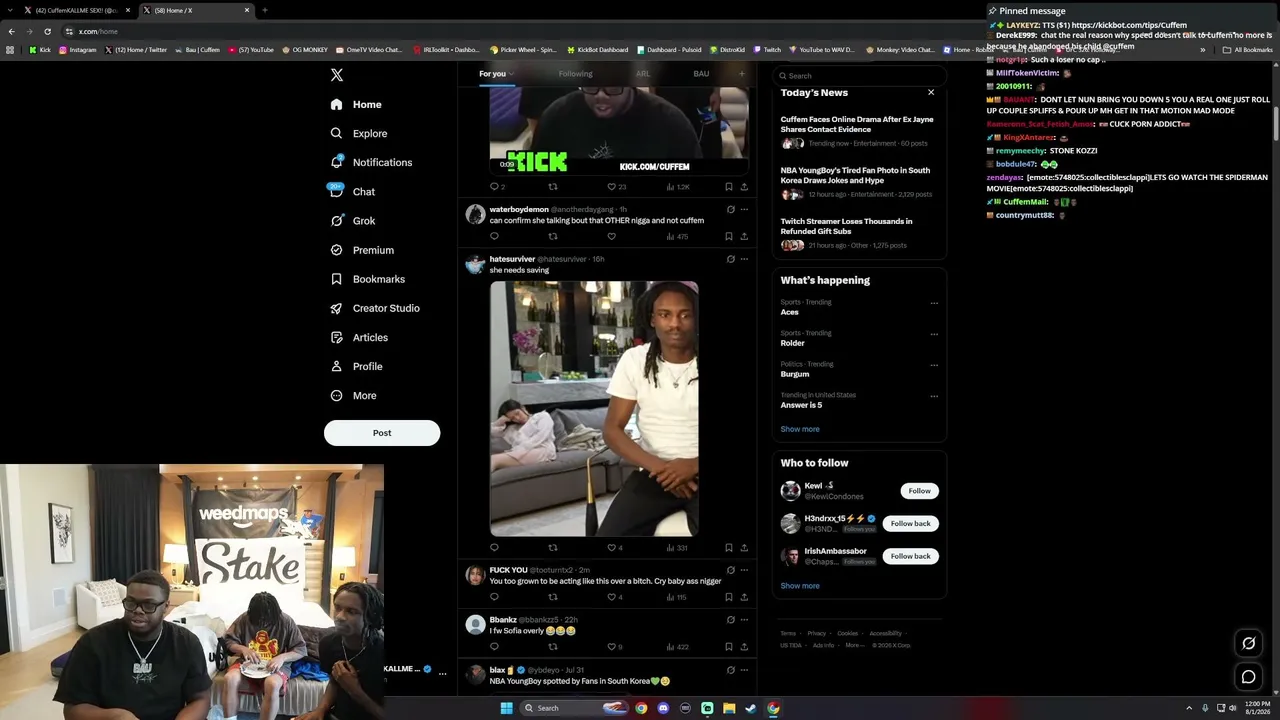
Task: Open the All Bookmarks folder
Action: (1248, 50)
